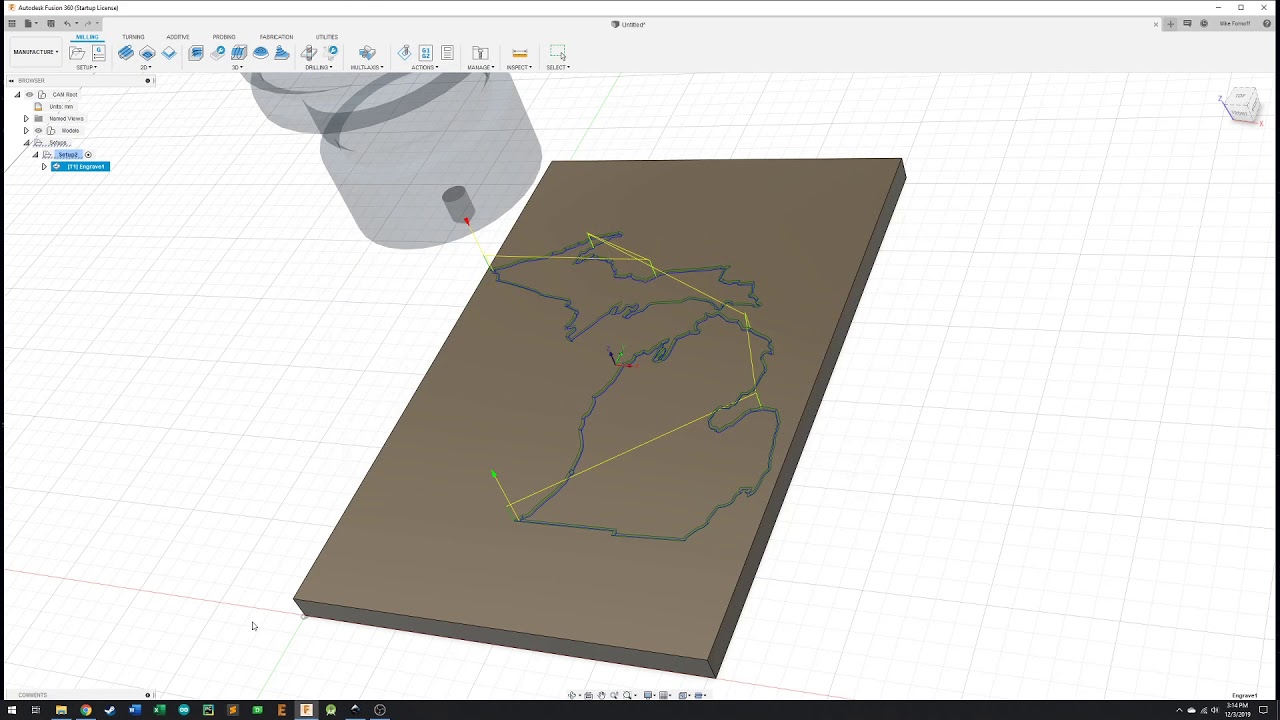The height and width of the screenshot is (720, 1280).
Task: Open the DRILLING dropdown menu
Action: pos(318,67)
